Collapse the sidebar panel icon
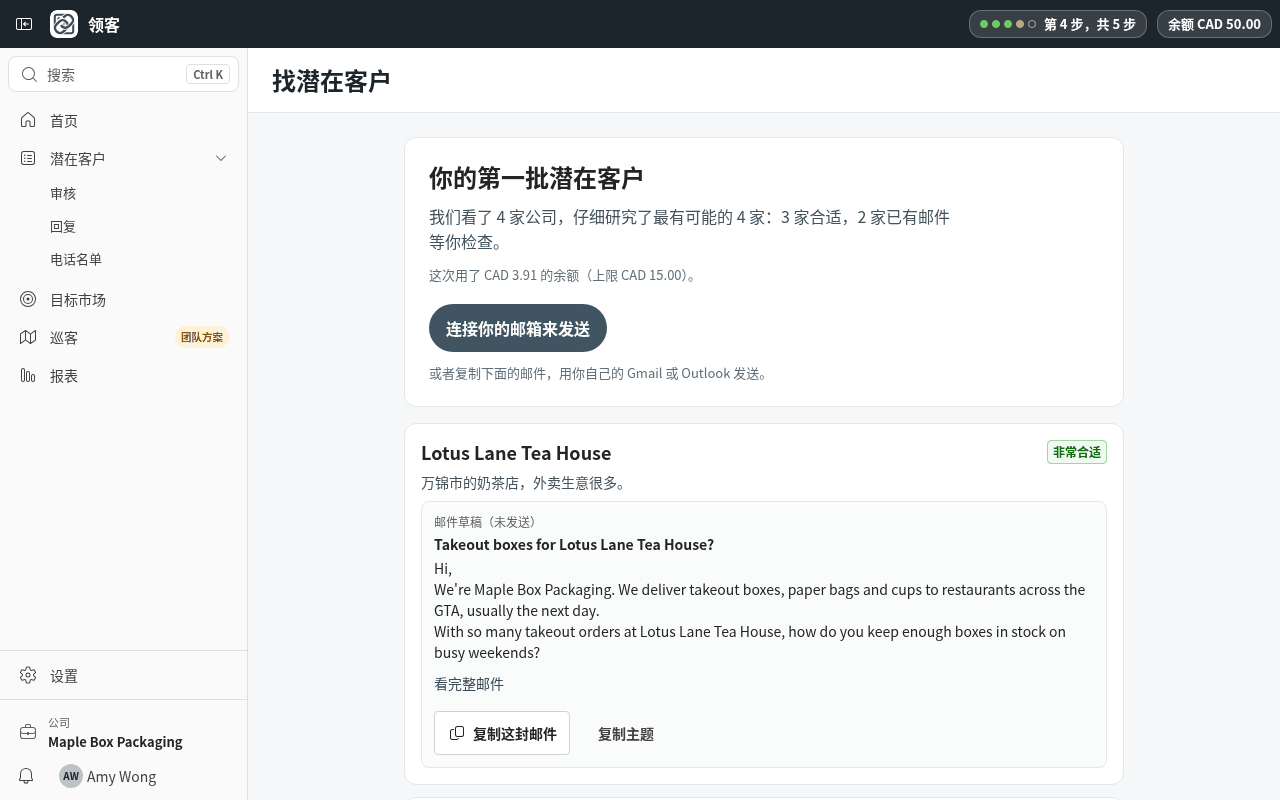Viewport: 1280px width, 800px height. click(x=24, y=24)
